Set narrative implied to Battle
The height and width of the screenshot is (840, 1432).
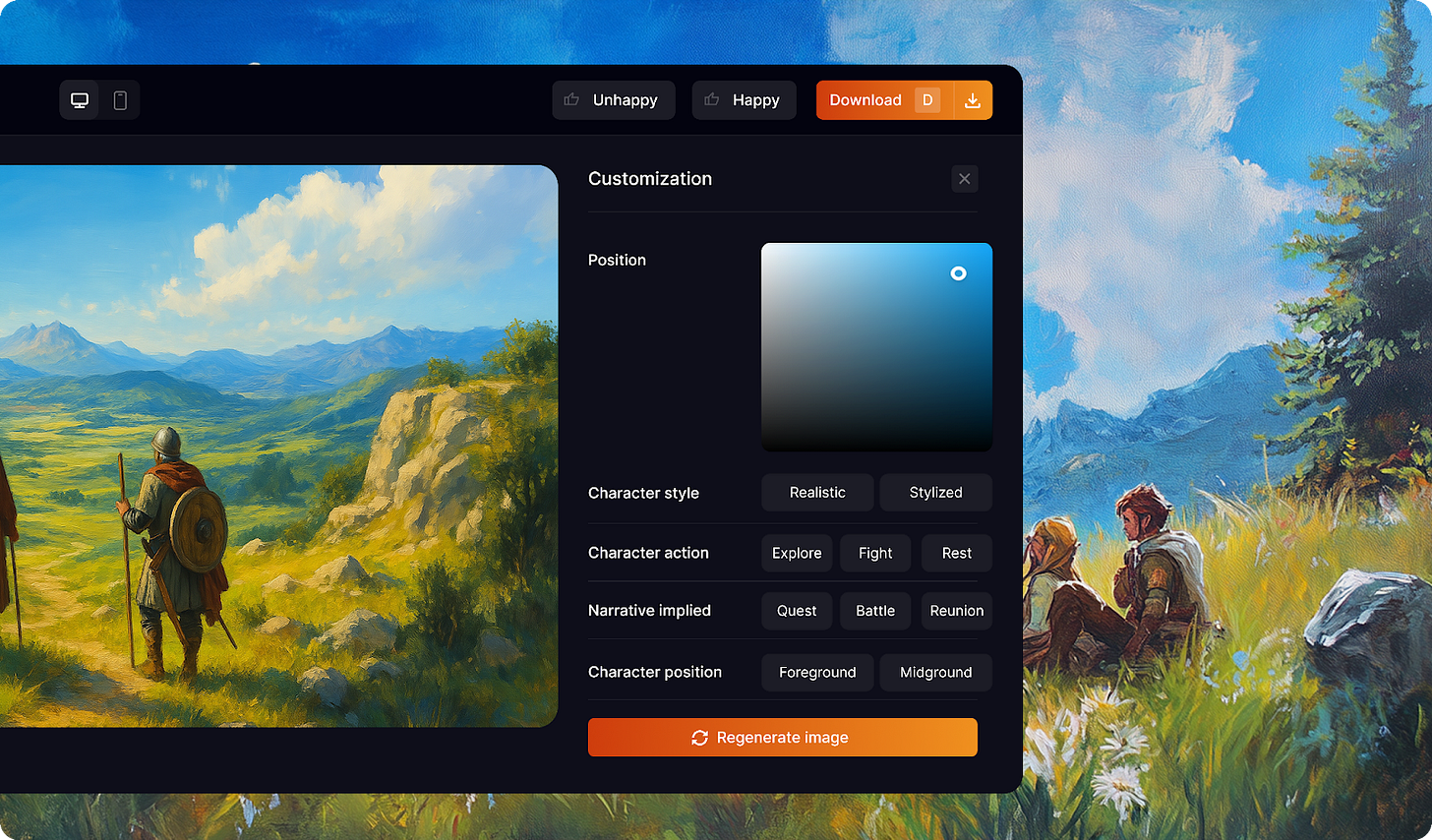(875, 611)
